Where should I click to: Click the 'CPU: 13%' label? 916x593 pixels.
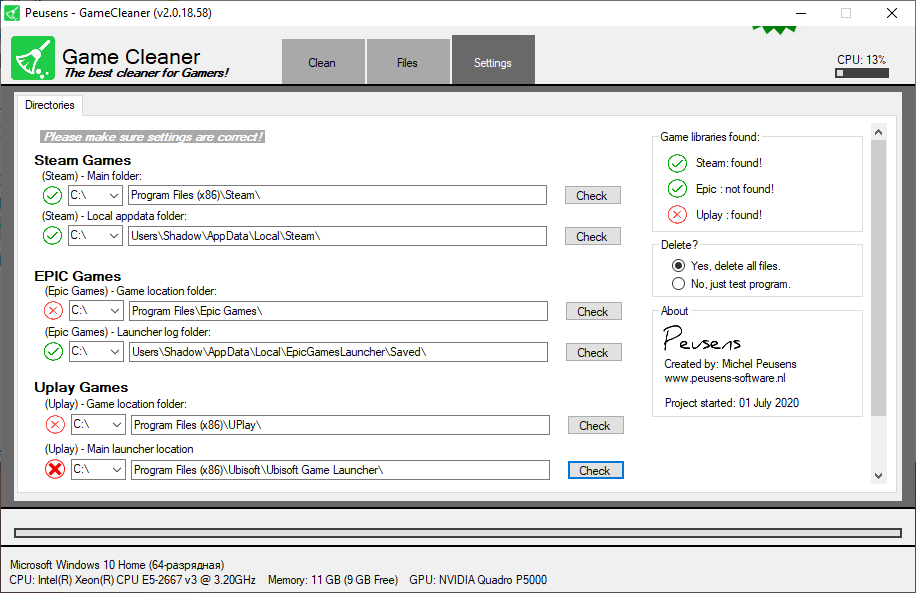[861, 60]
